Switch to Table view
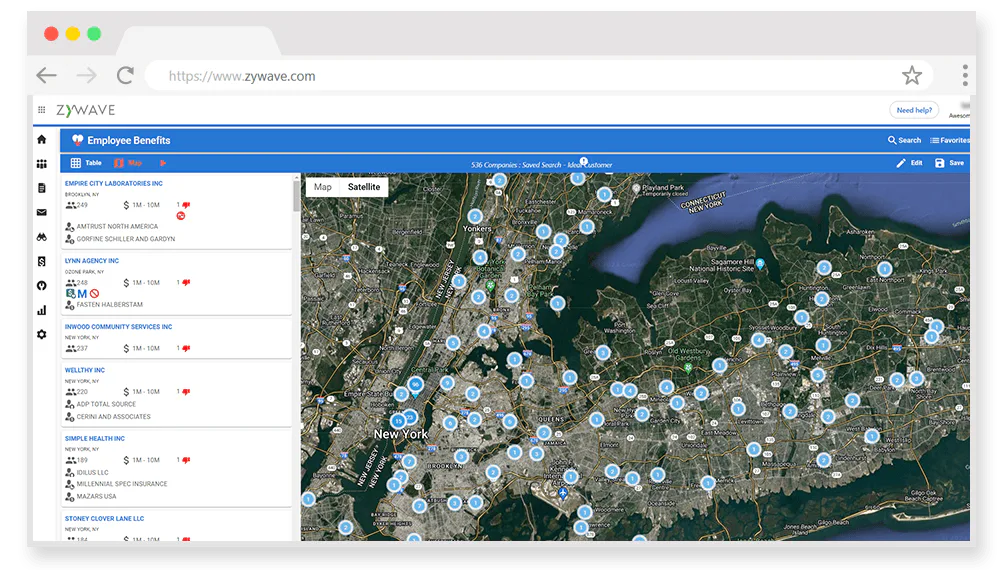 point(86,163)
